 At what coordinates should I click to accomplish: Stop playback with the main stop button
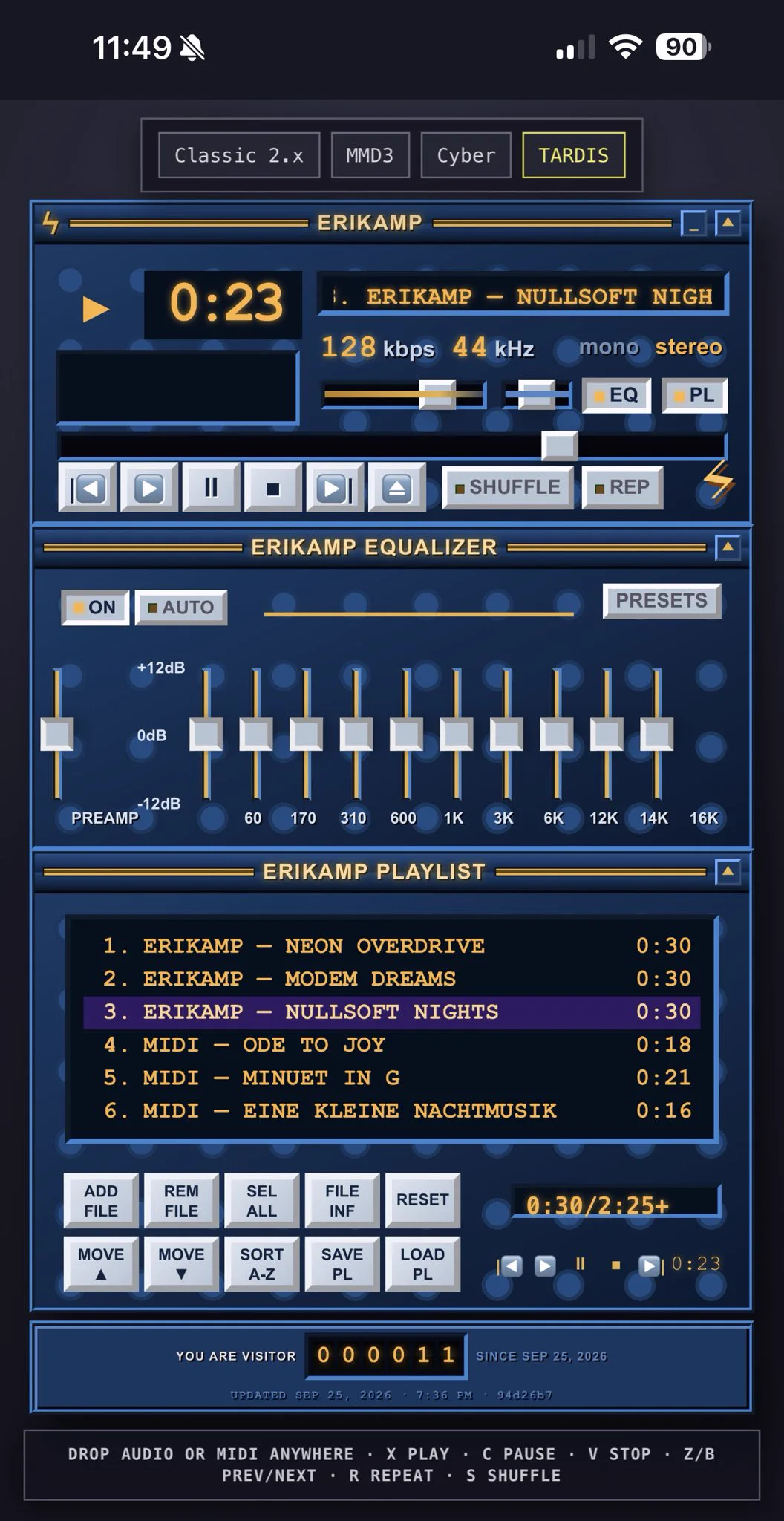273,487
